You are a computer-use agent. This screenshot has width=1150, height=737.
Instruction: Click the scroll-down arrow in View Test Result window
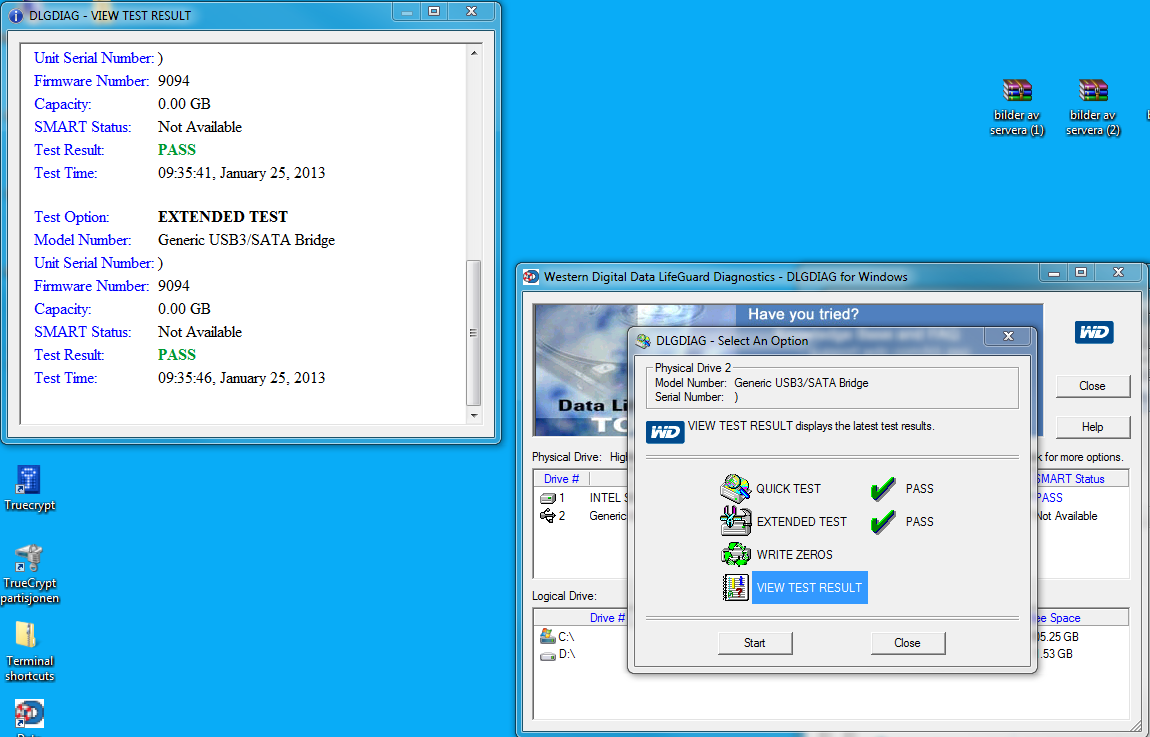474,416
